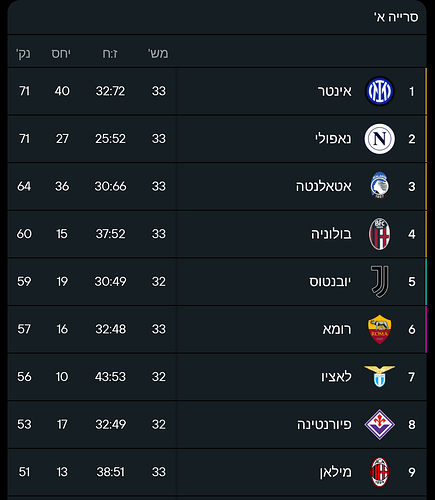Click the Napoli club crest
Screen dimensions: 435x500
point(380,139)
